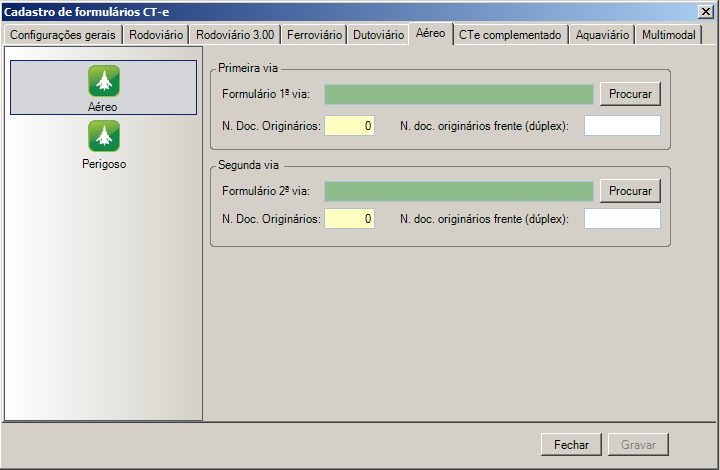This screenshot has width=720, height=470.
Task: Open the Rodoviário 3.00 tab
Action: pos(234,35)
